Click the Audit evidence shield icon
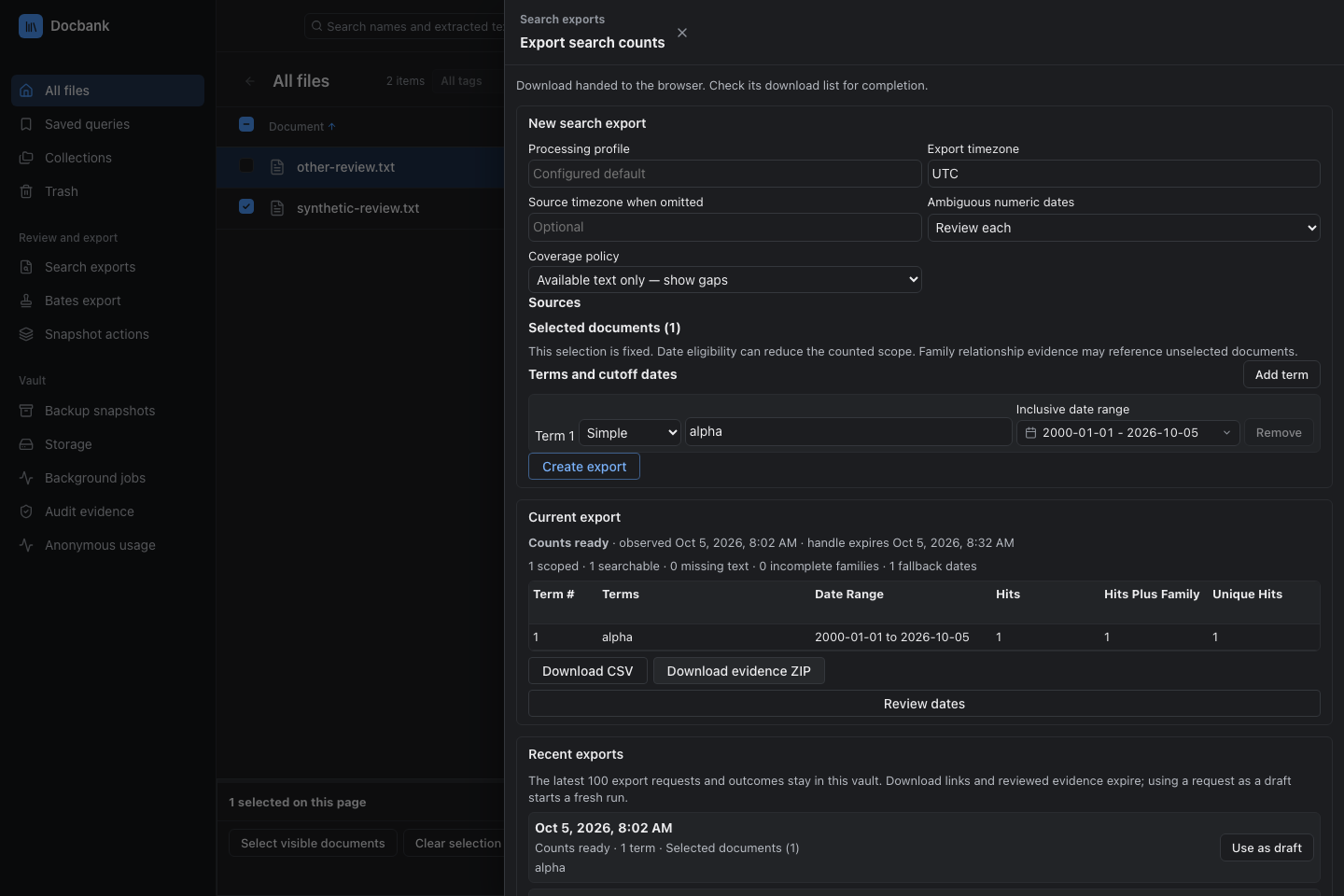The image size is (1344, 896). tap(26, 511)
